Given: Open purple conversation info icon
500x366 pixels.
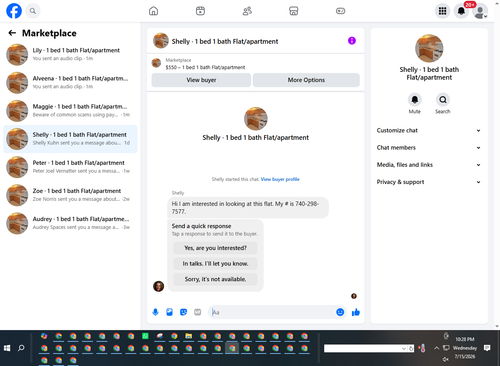Looking at the screenshot, I should pos(352,41).
